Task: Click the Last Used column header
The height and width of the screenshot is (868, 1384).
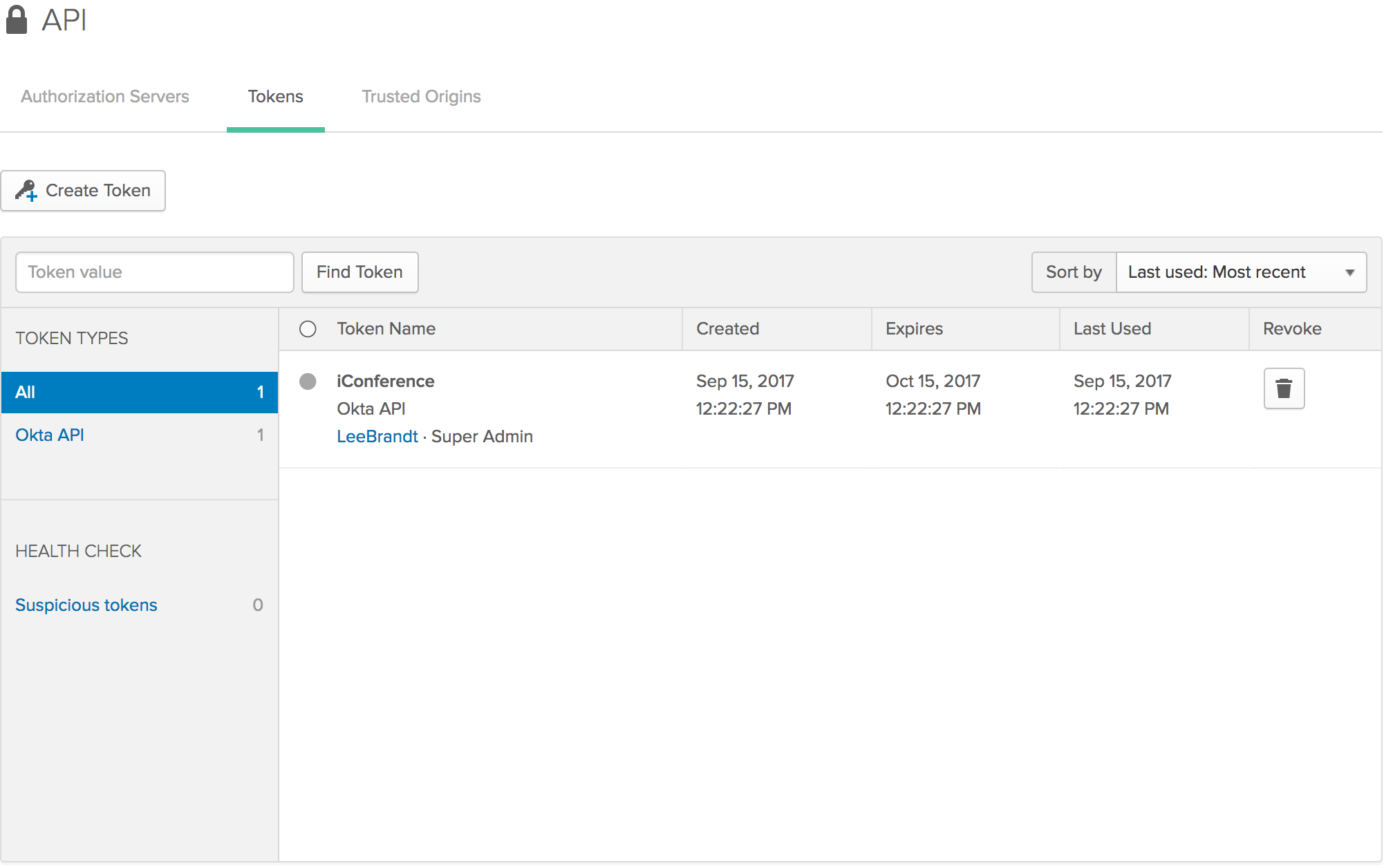Action: tap(1112, 329)
